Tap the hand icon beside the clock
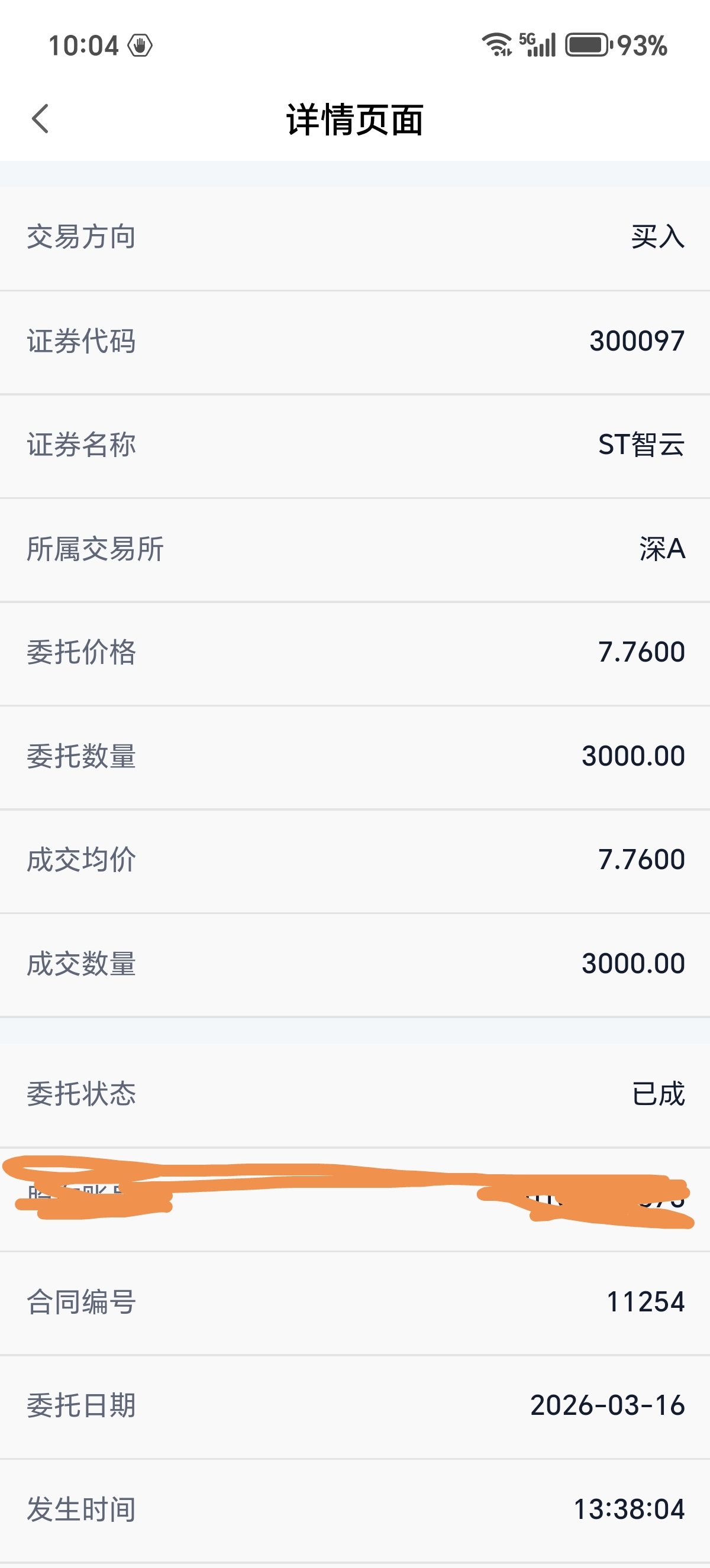The width and height of the screenshot is (710, 1568). 140,46
